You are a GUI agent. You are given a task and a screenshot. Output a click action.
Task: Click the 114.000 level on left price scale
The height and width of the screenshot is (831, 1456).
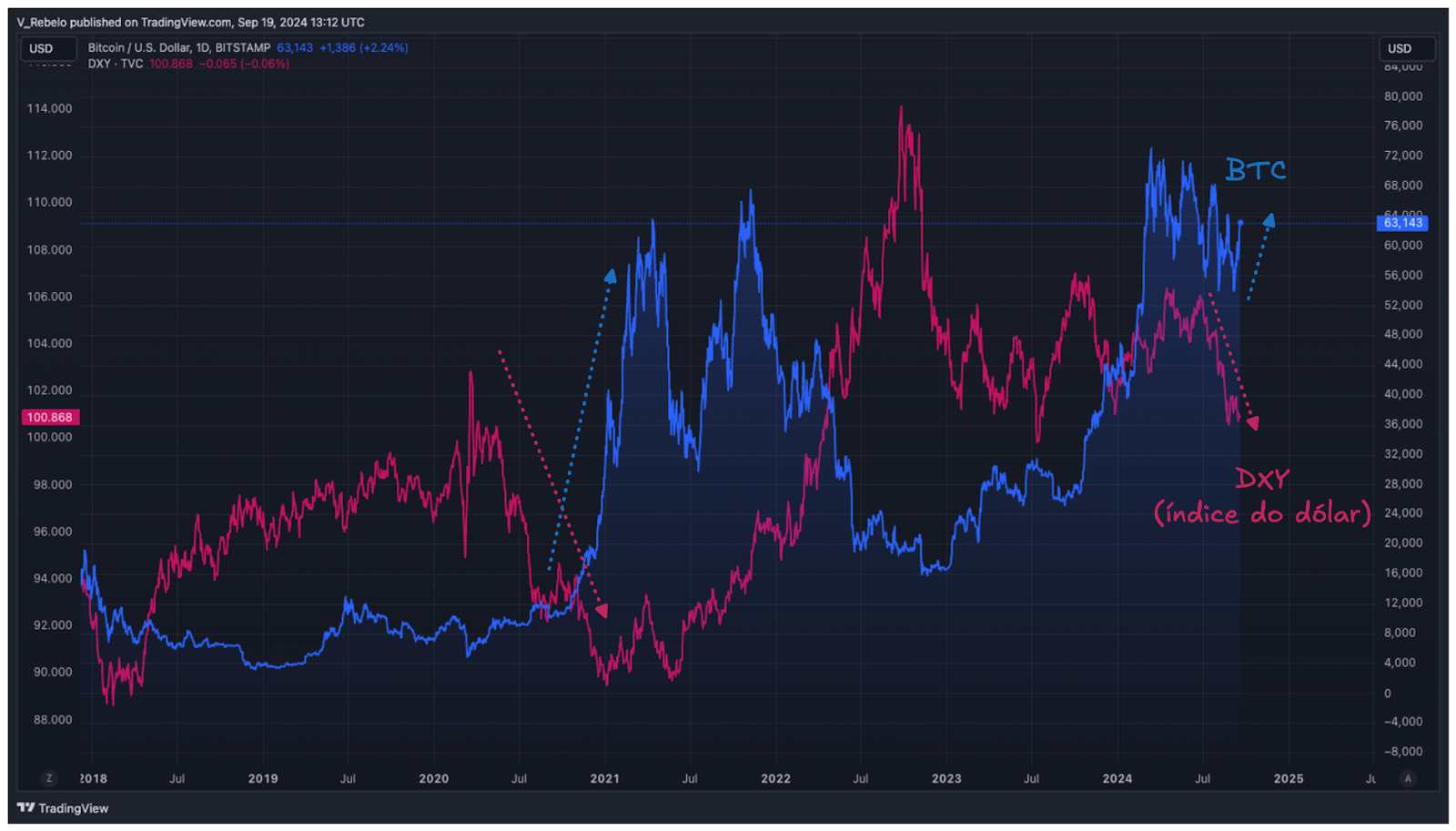[x=49, y=108]
